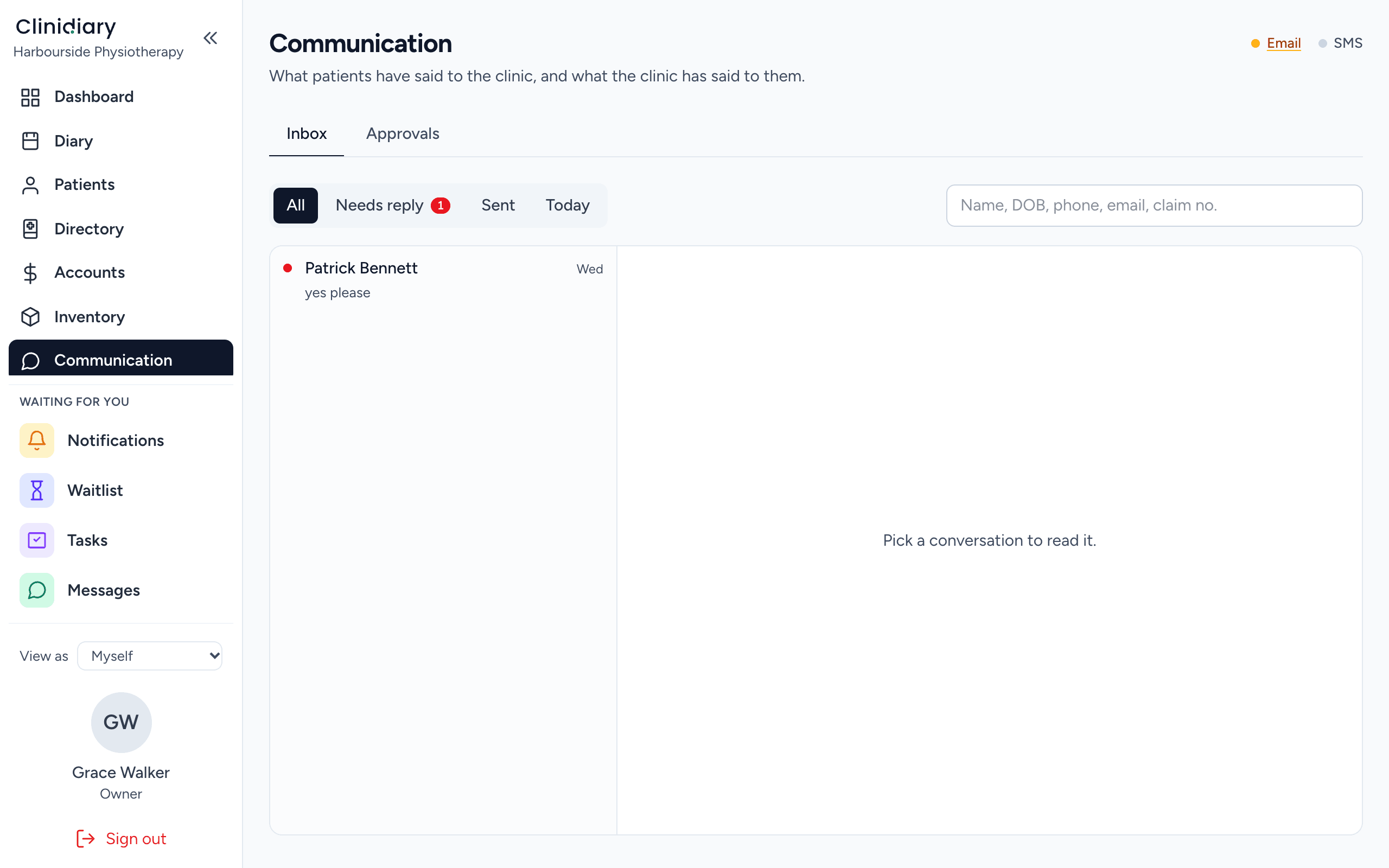Switch channel to SMS
This screenshot has height=868, width=1389.
pyautogui.click(x=1348, y=43)
